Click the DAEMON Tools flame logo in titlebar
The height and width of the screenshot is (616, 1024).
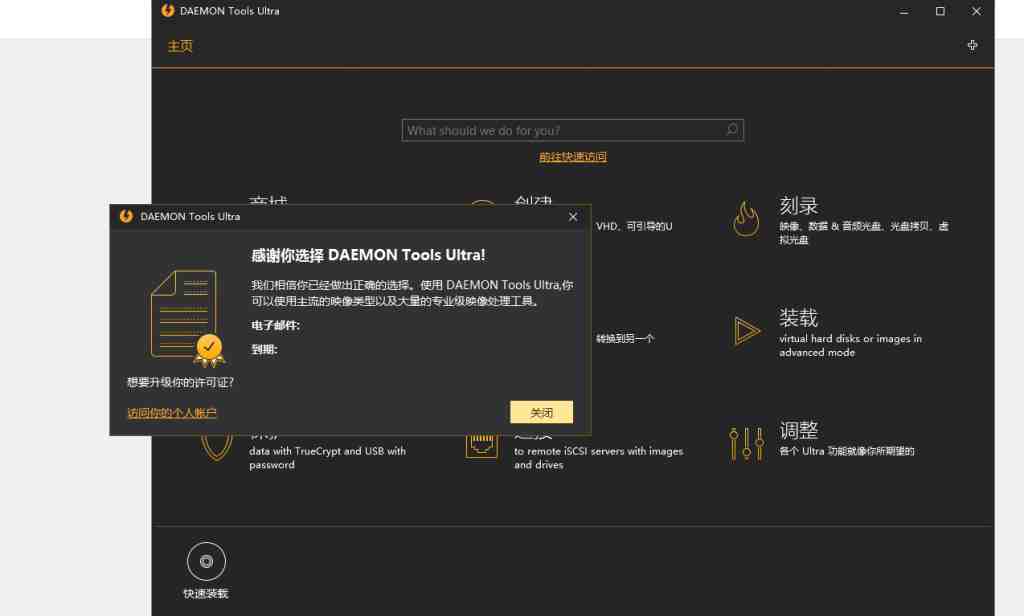[165, 11]
